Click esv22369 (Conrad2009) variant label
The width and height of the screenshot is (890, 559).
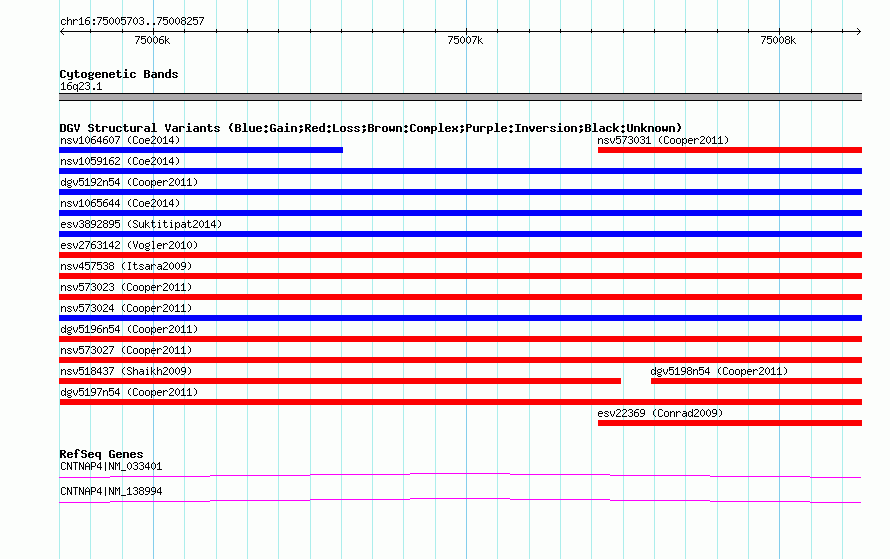pos(660,413)
